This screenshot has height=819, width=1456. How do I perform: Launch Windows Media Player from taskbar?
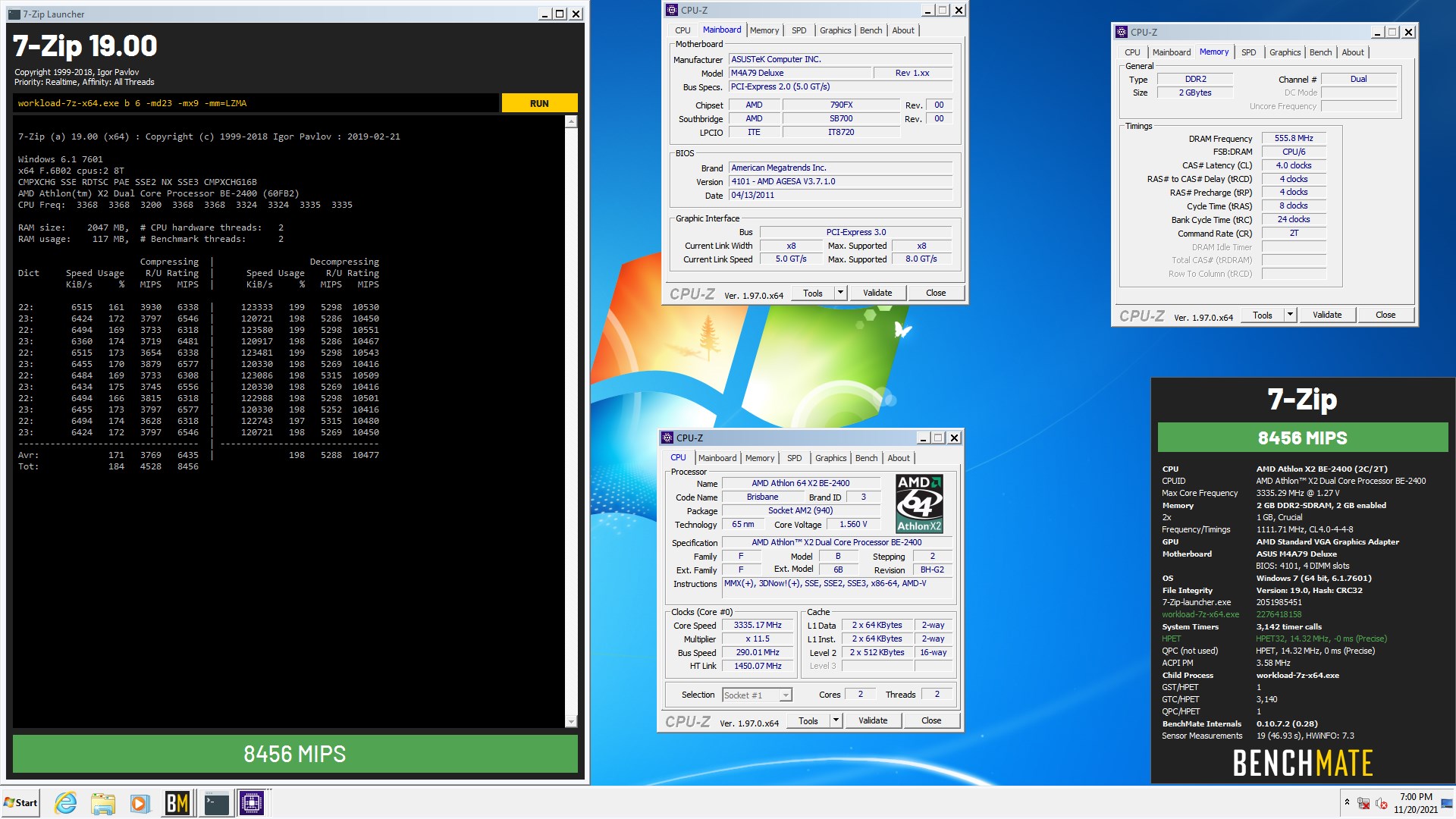tap(139, 802)
